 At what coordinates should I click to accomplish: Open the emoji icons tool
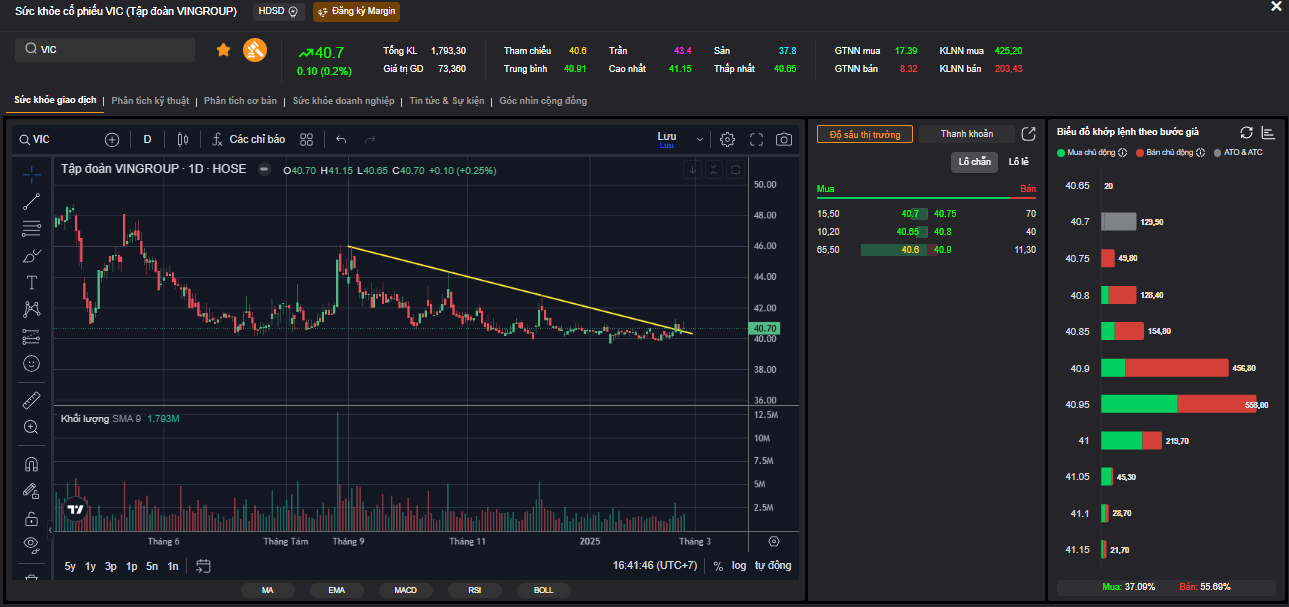coord(31,363)
